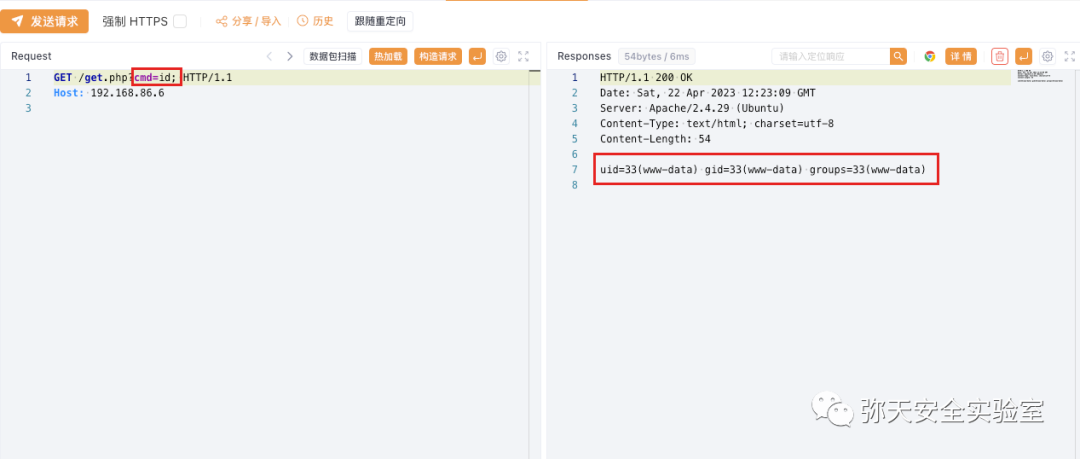Click the 热加载 hot reload button
The width and height of the screenshot is (1080, 459).
tap(388, 57)
